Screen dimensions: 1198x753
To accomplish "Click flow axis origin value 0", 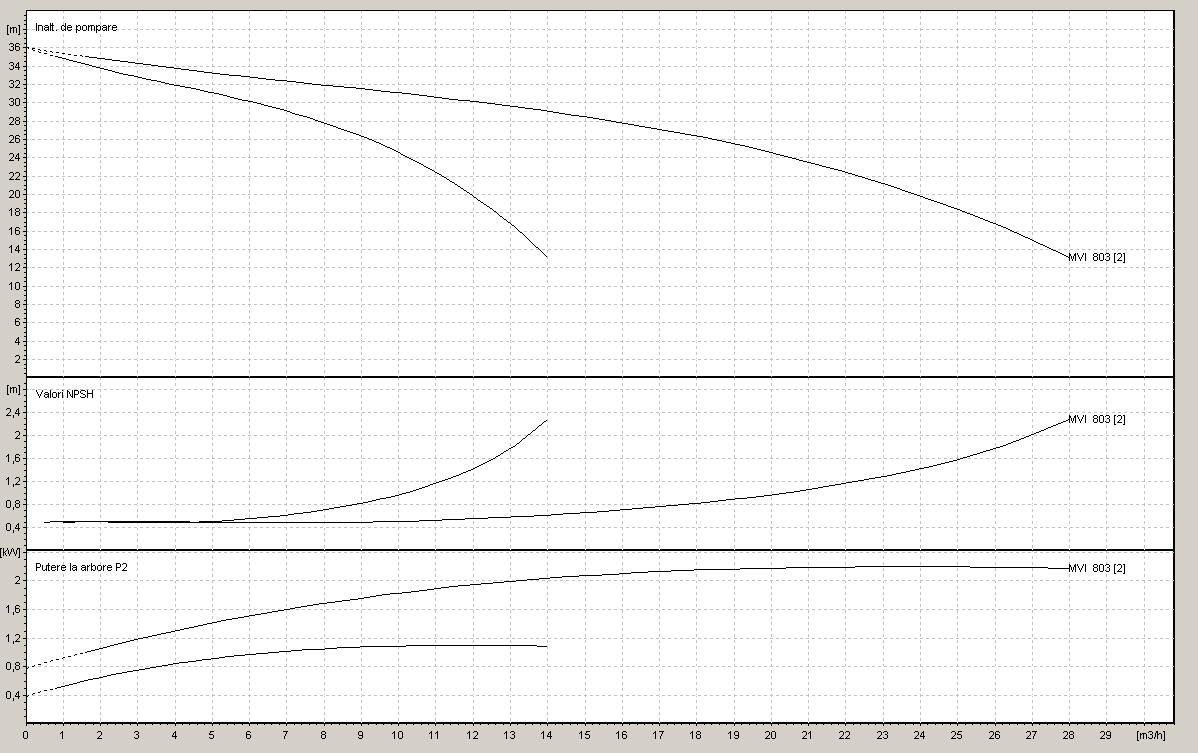I will click(x=25, y=735).
